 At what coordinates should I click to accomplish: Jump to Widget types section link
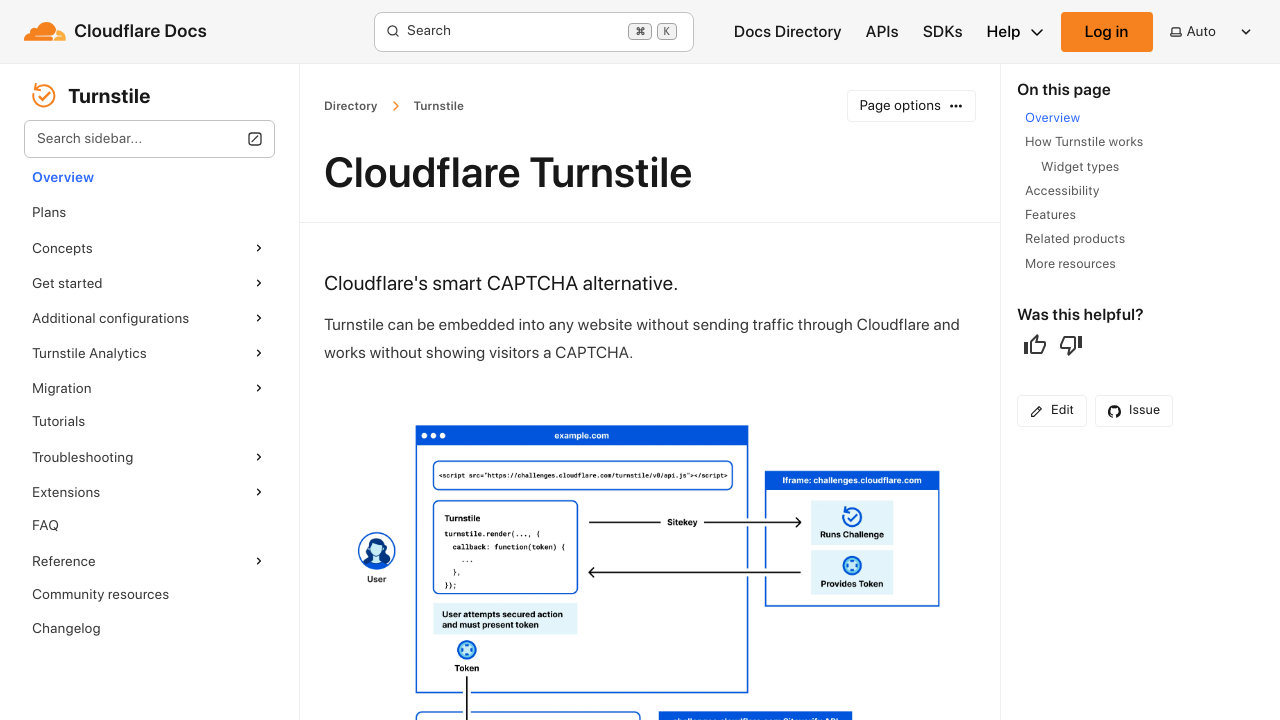click(x=1079, y=167)
